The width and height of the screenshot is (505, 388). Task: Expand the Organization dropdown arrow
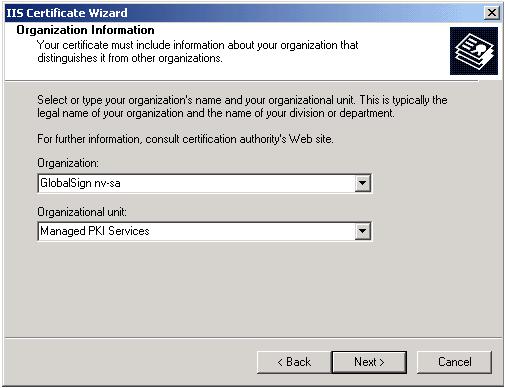(362, 183)
